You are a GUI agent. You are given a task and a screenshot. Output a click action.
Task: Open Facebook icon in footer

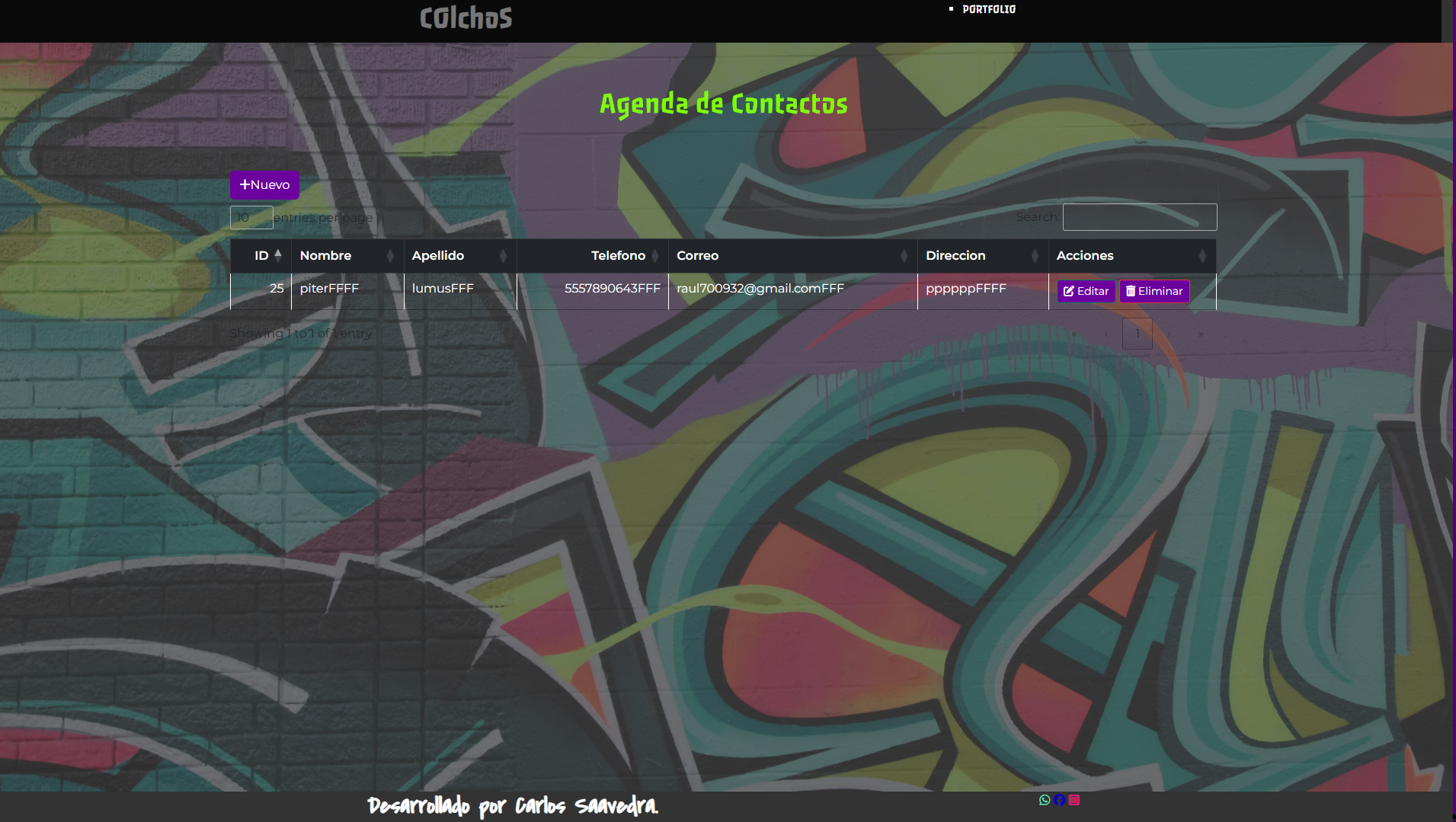[x=1059, y=800]
